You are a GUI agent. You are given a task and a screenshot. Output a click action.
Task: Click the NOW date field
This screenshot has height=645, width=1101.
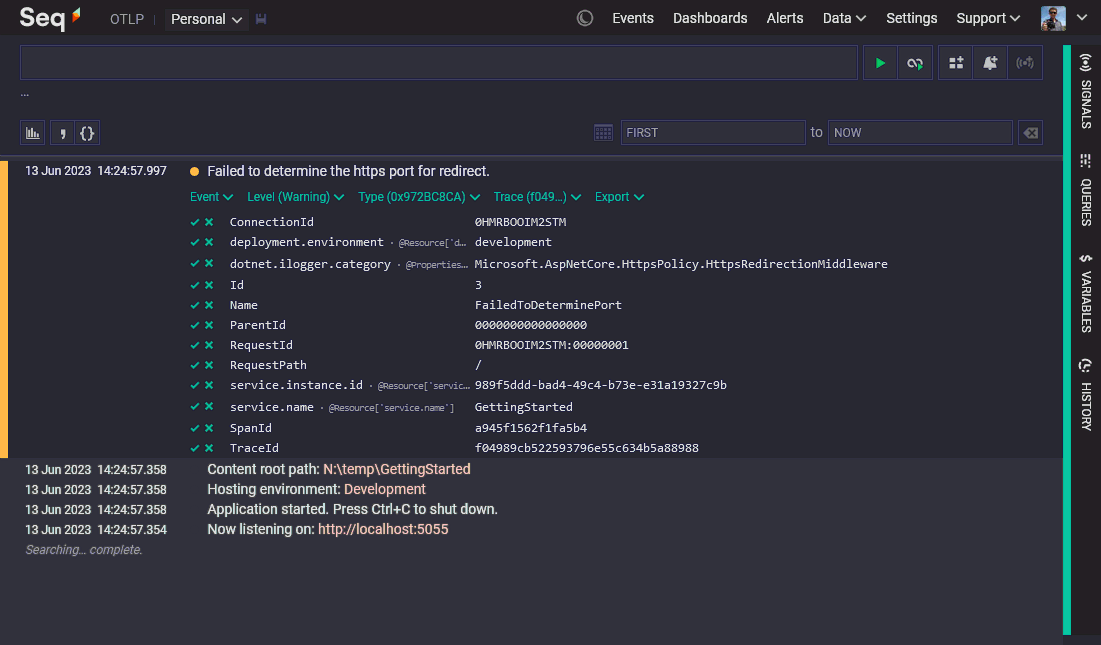[920, 133]
